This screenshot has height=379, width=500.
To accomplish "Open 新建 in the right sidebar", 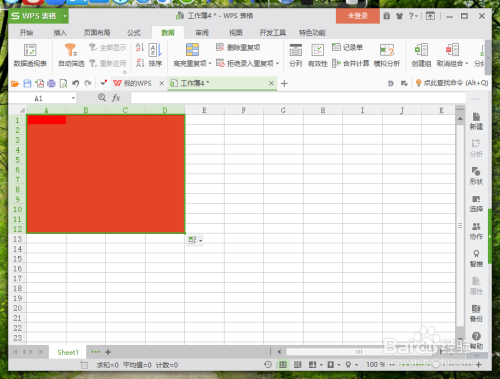I will coord(476,121).
